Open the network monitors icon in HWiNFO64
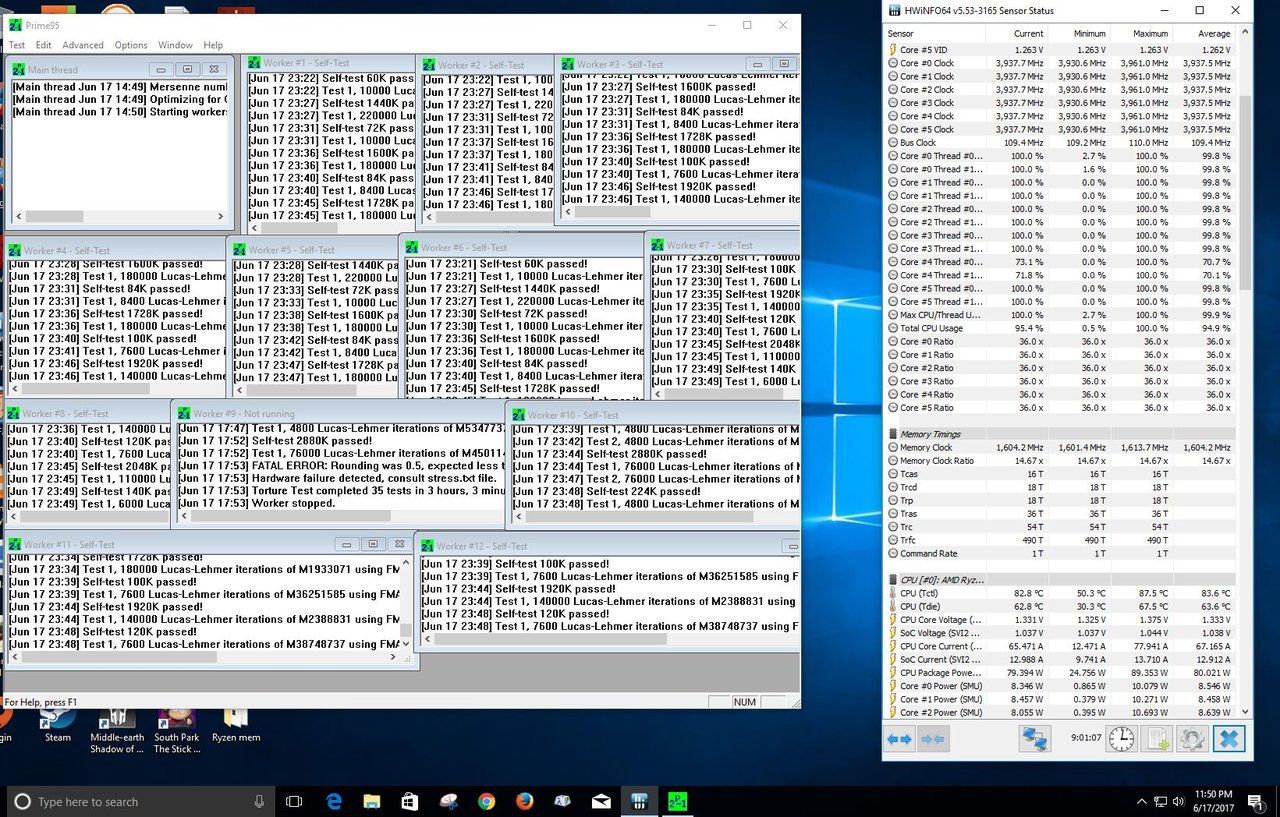 (1033, 739)
